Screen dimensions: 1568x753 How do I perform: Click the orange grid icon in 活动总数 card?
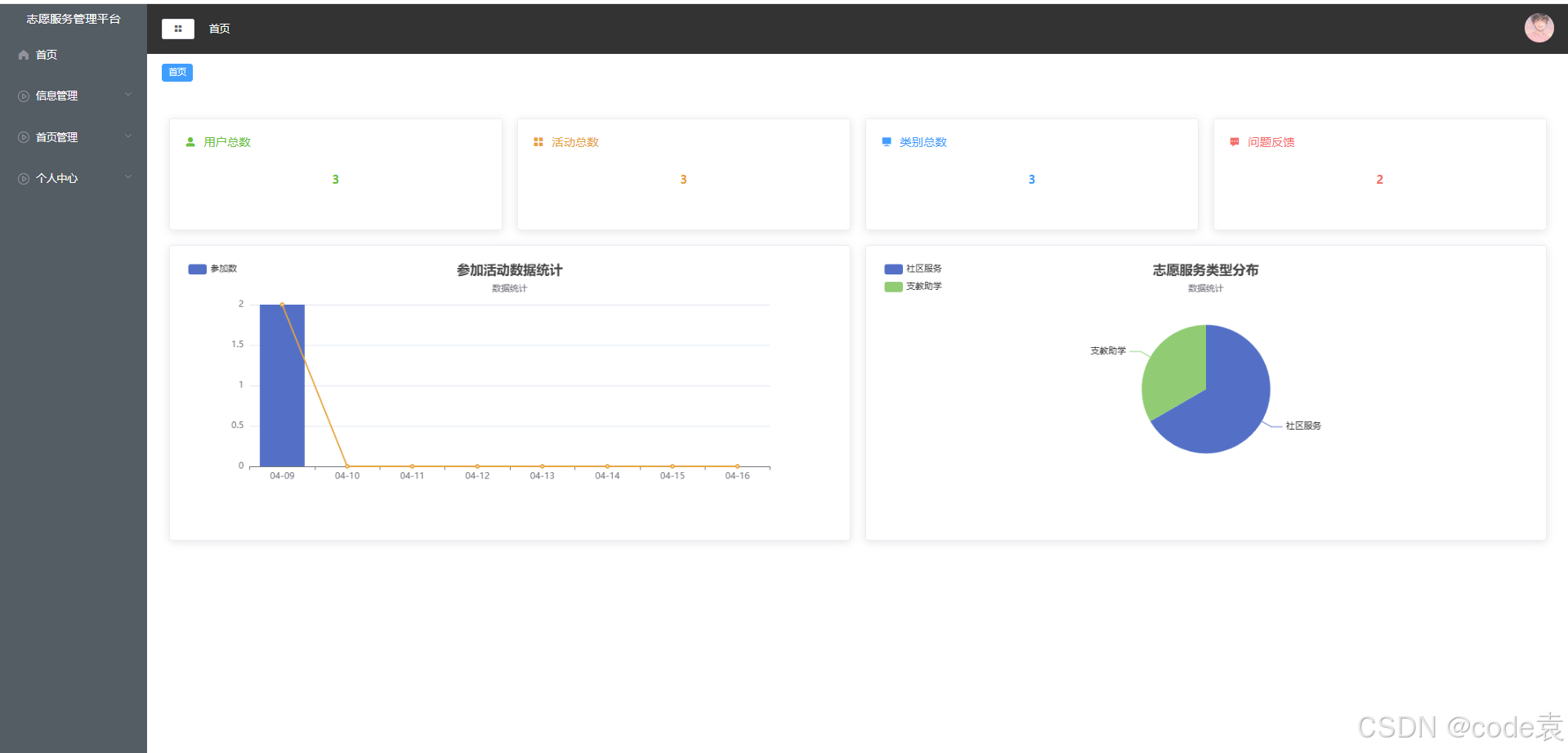coord(538,142)
